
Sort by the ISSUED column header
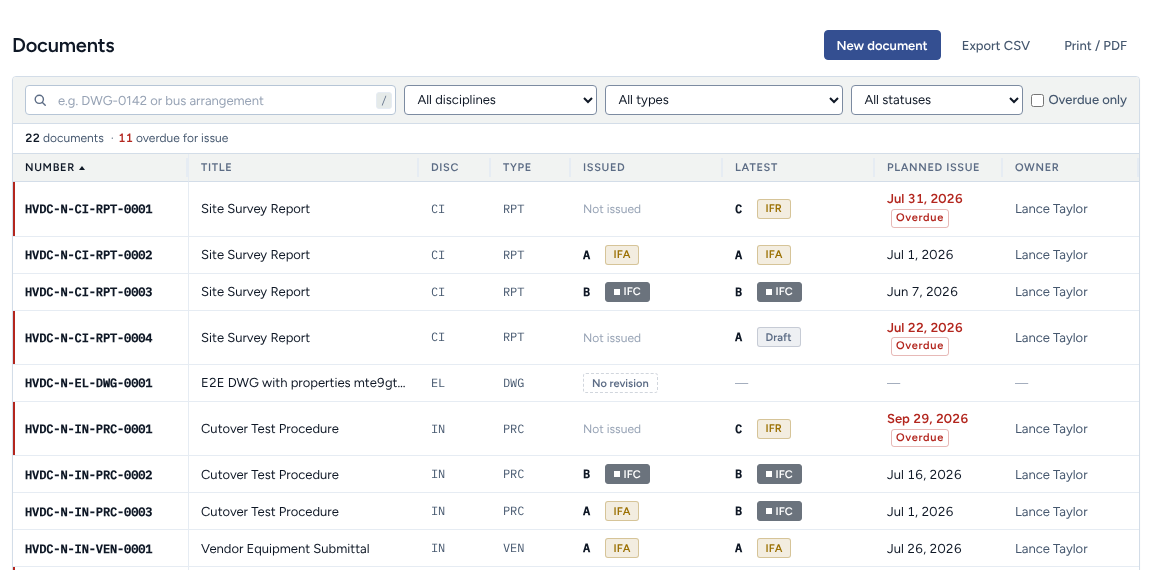pyautogui.click(x=604, y=167)
